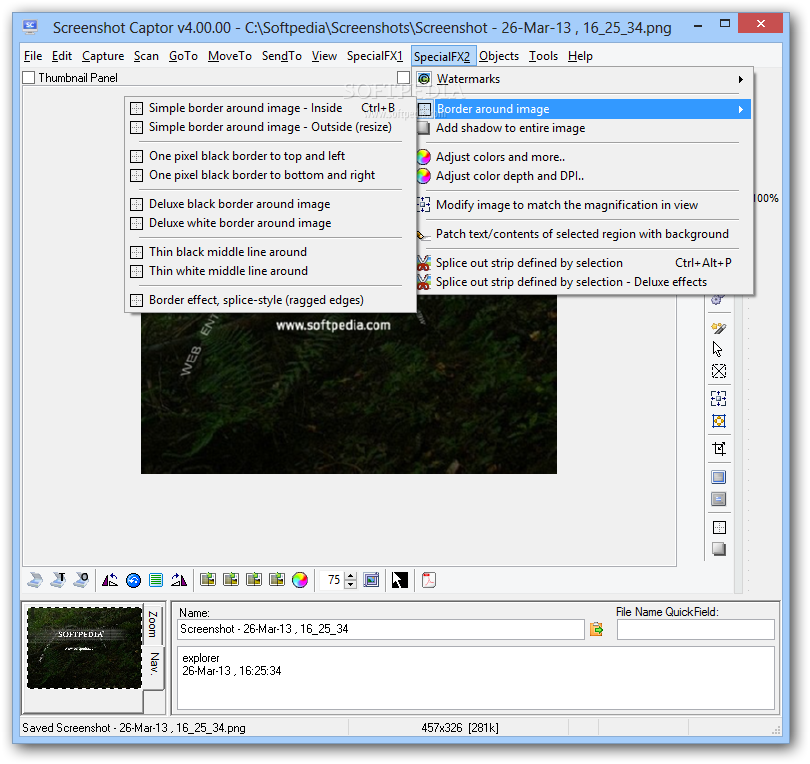Click the first of four picture icons
This screenshot has height=764, width=810.
[208, 580]
